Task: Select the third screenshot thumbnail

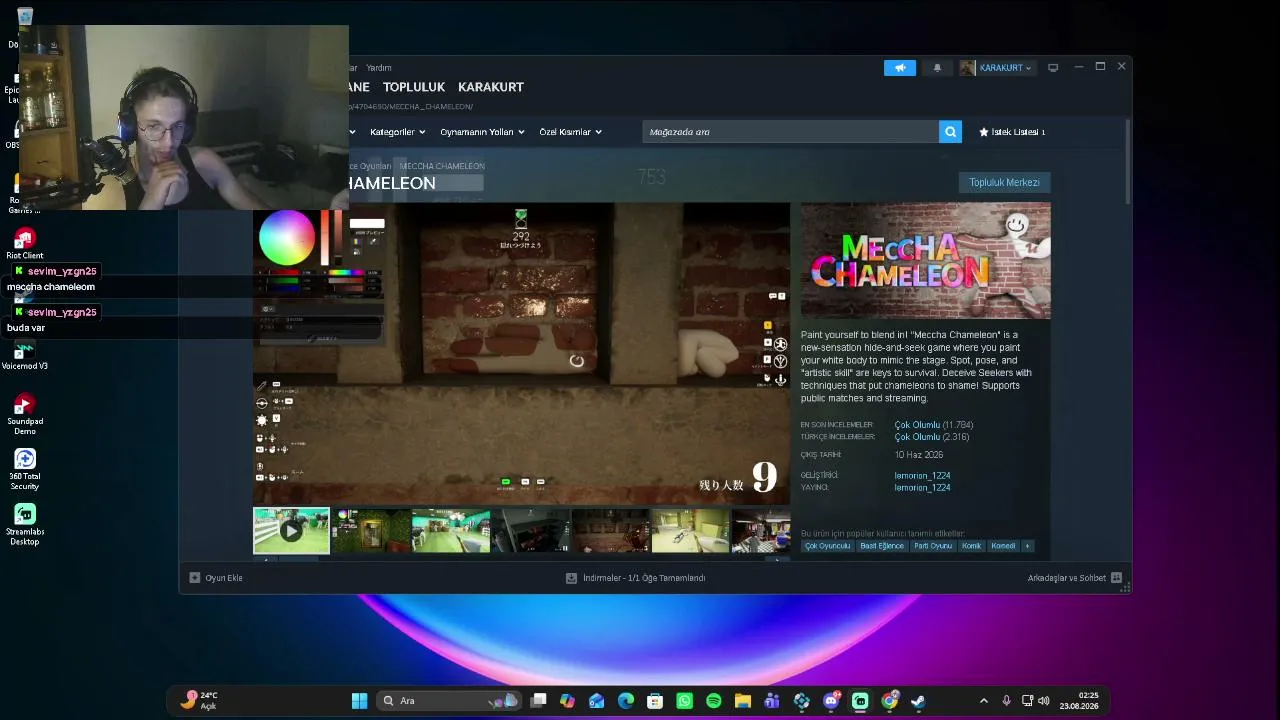Action: (x=451, y=531)
